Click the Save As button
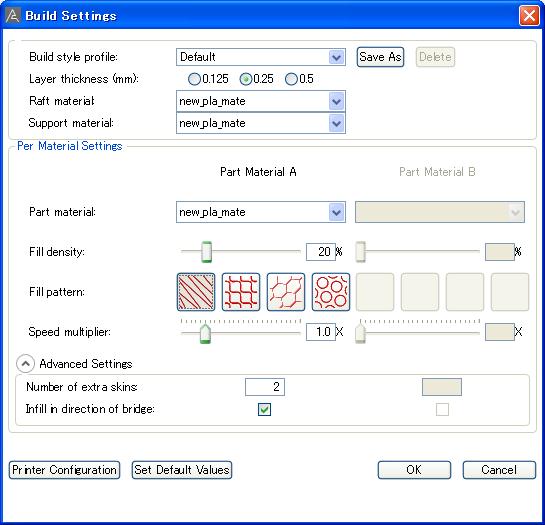 click(380, 57)
